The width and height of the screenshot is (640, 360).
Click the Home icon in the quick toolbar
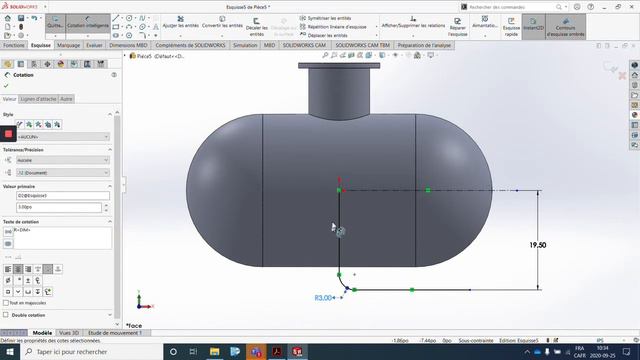coord(8,18)
